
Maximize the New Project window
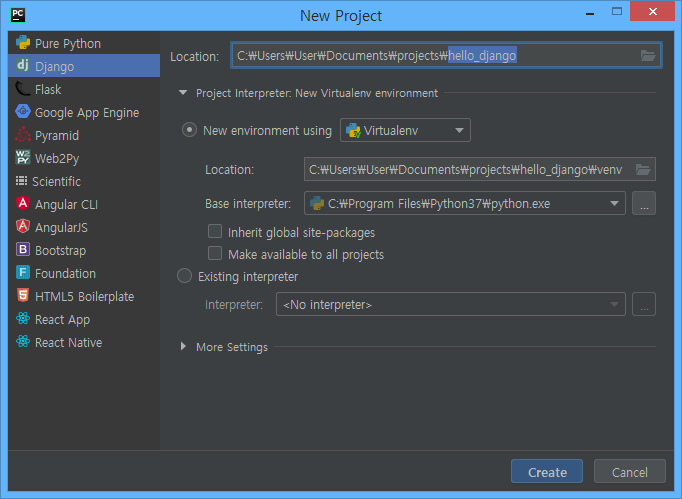(x=617, y=12)
